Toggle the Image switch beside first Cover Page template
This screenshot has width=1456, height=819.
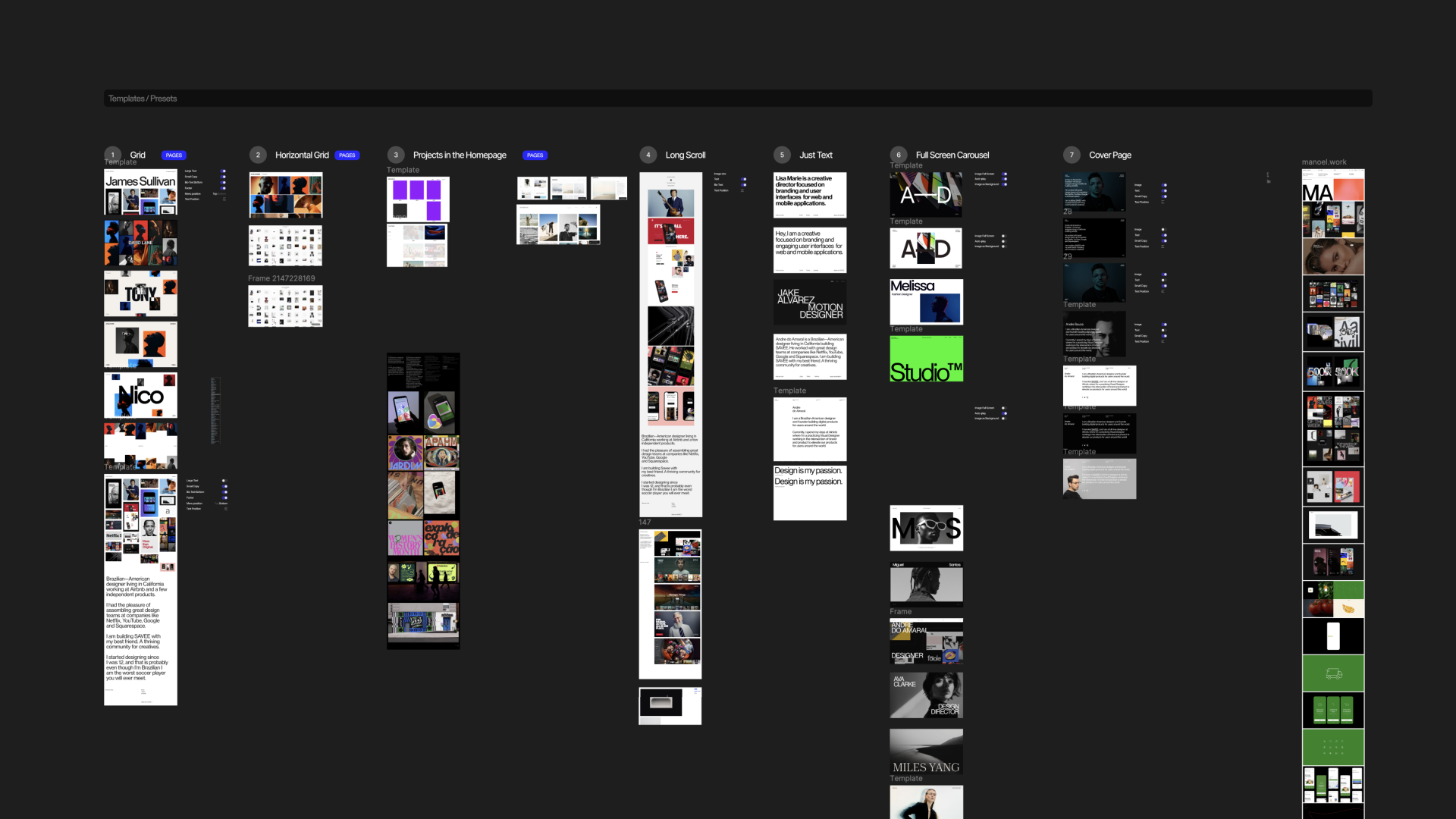[x=1164, y=185]
